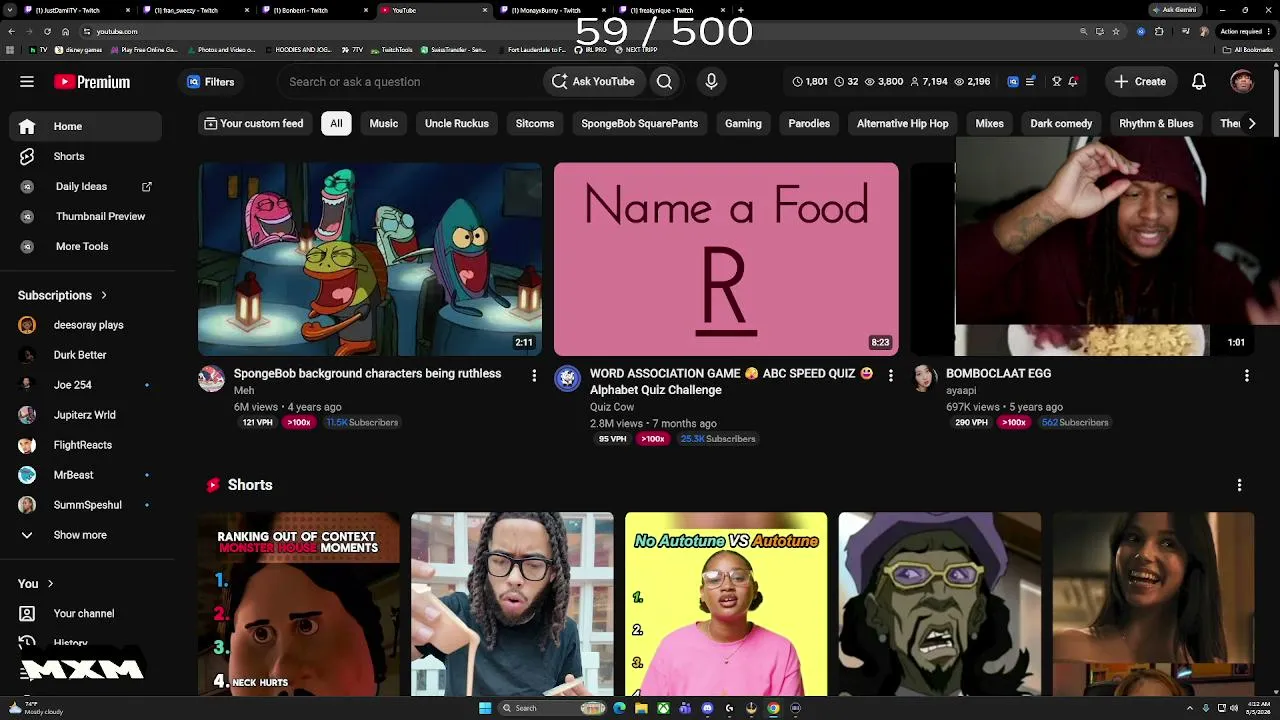Open the vidIQ alerts bell with red dot
The image size is (1280, 720).
(x=1073, y=82)
